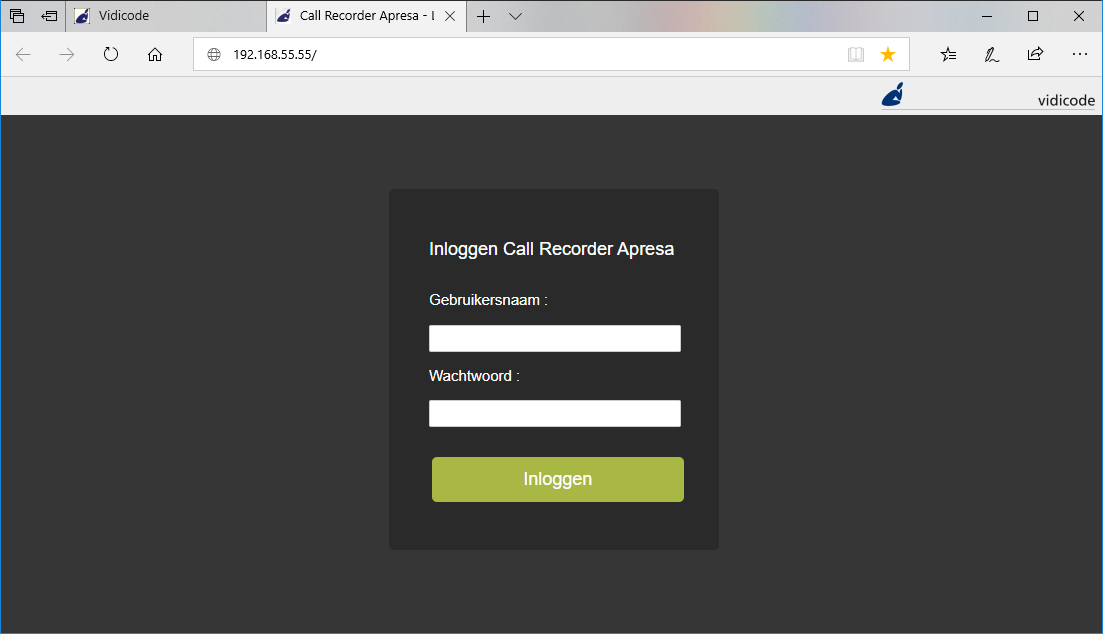Open the tabs you've set aside icon
Image resolution: width=1103 pixels, height=634 pixels.
(x=17, y=15)
